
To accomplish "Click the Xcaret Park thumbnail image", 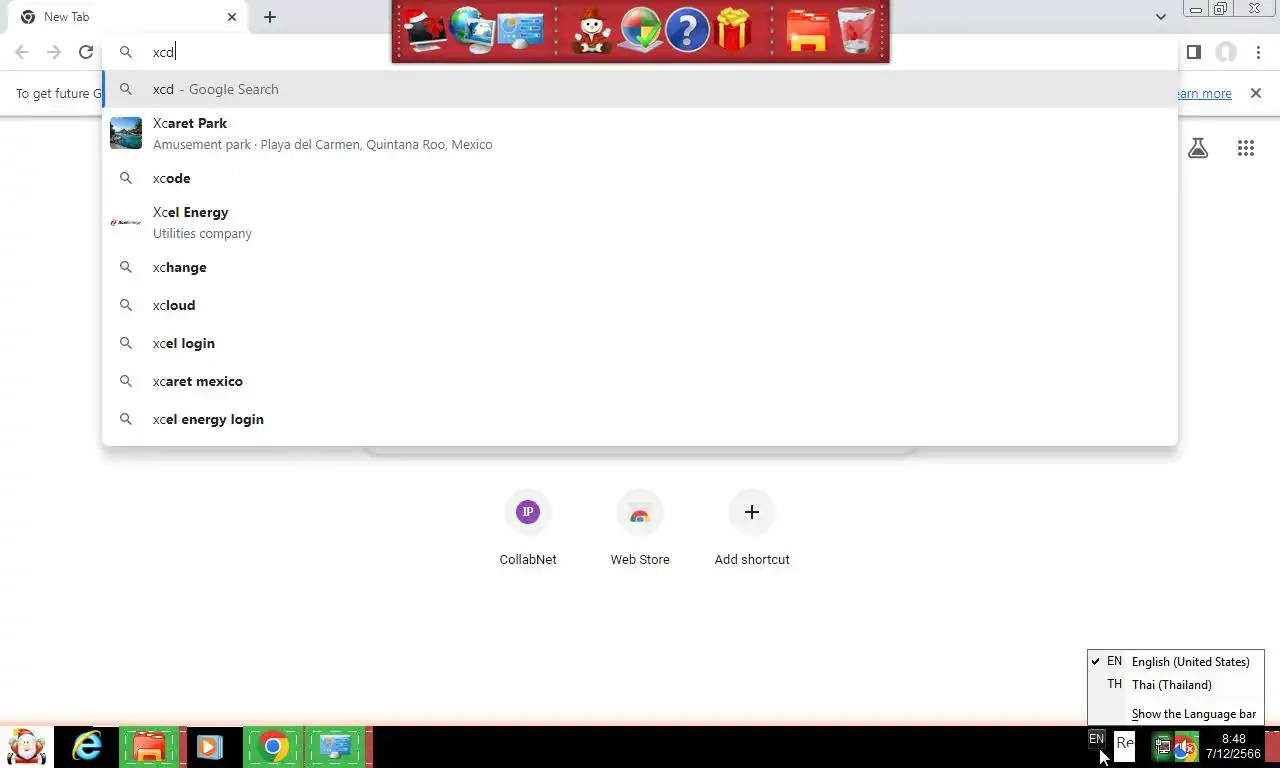I will pos(126,133).
